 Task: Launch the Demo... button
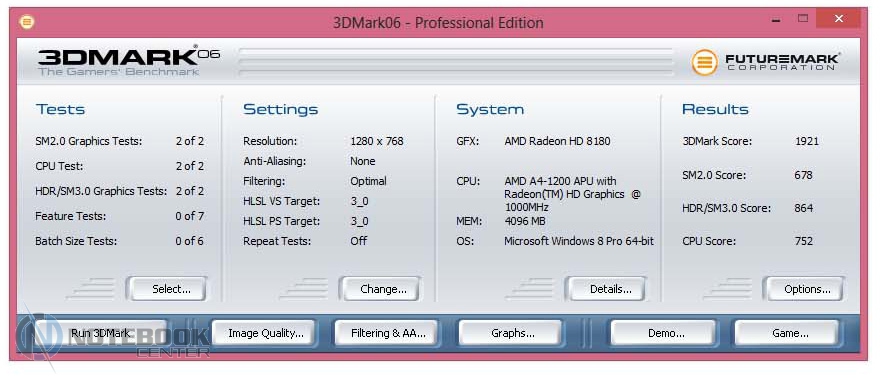coord(664,333)
